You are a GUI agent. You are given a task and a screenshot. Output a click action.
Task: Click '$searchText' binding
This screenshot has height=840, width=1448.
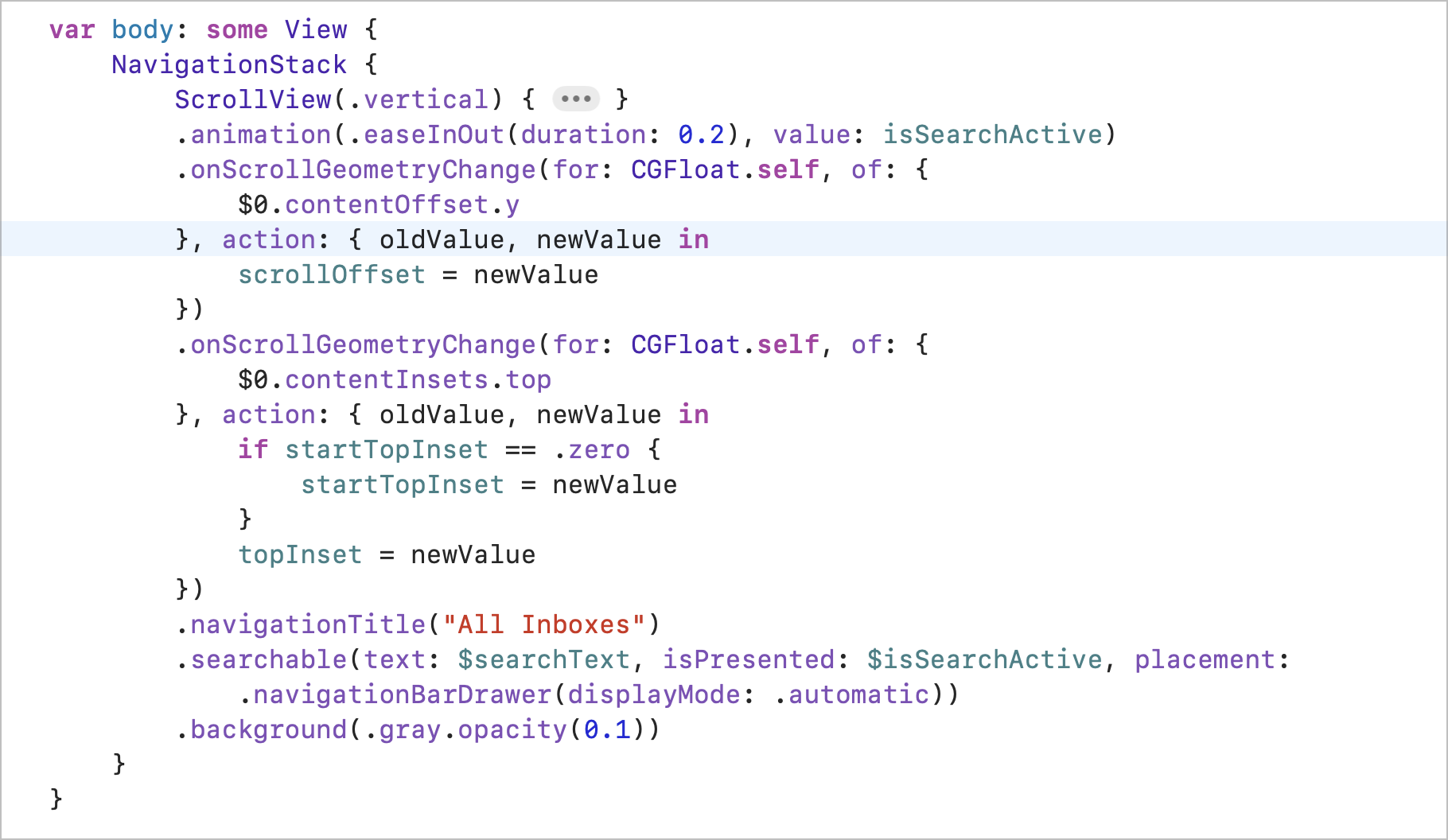click(x=544, y=659)
